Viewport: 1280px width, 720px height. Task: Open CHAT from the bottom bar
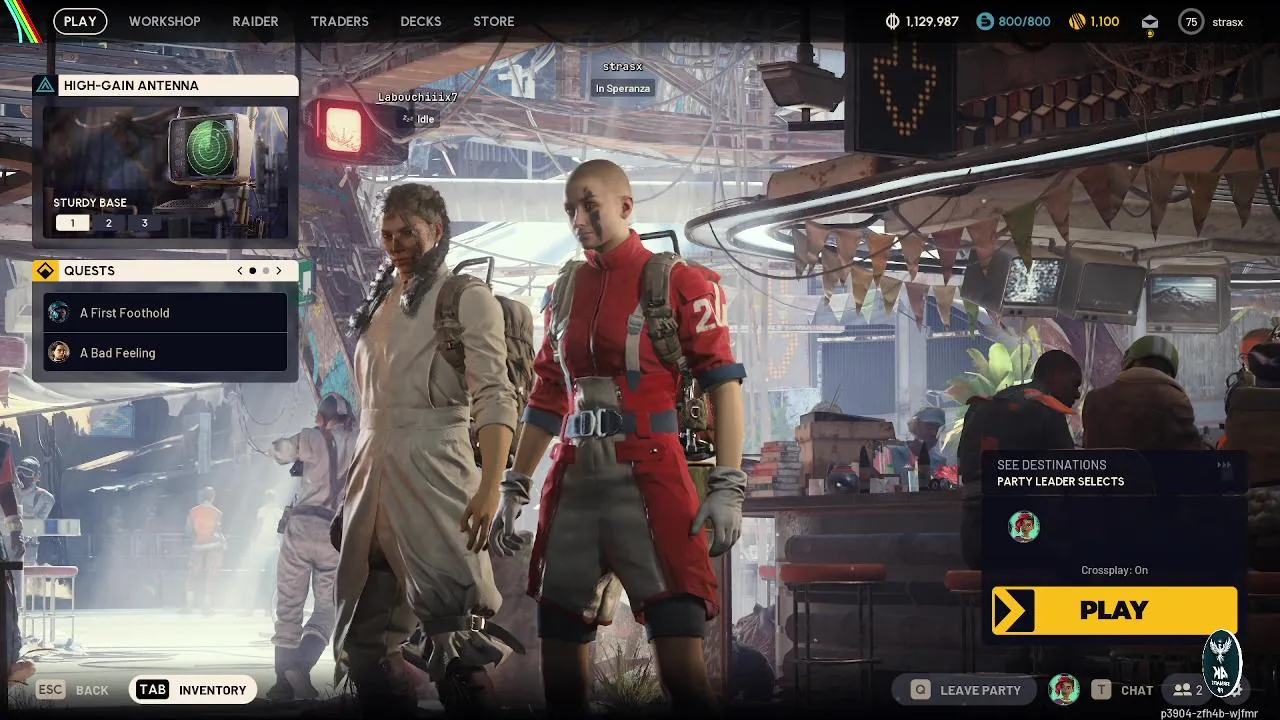click(x=1137, y=690)
